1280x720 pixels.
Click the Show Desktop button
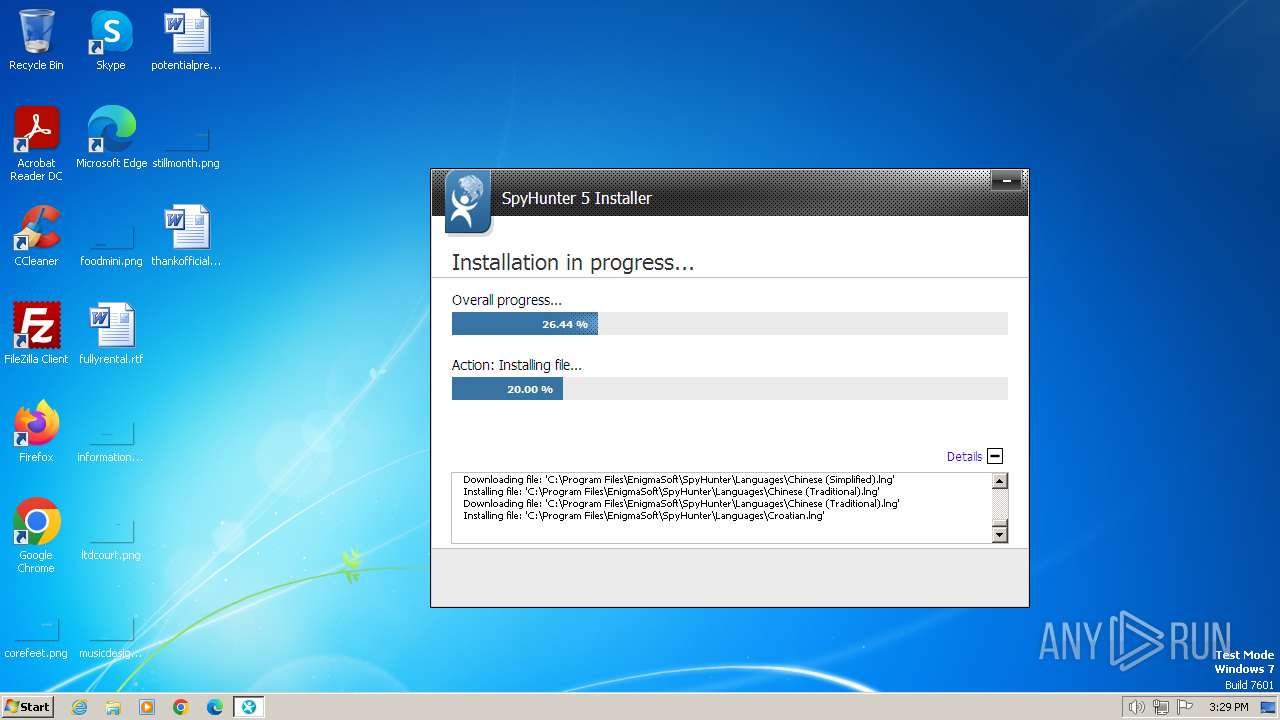(x=1268, y=707)
